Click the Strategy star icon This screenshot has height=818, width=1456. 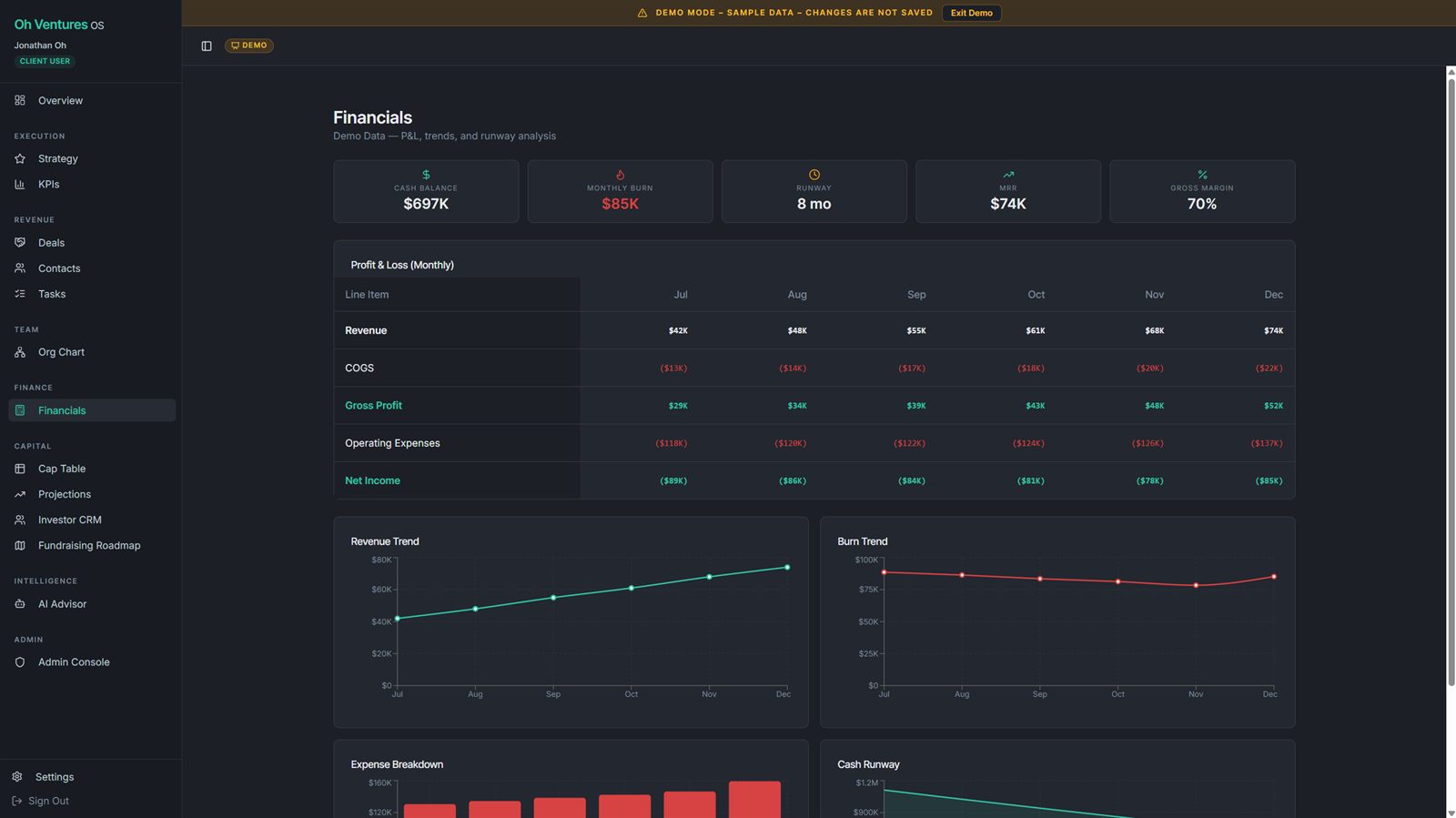click(20, 158)
